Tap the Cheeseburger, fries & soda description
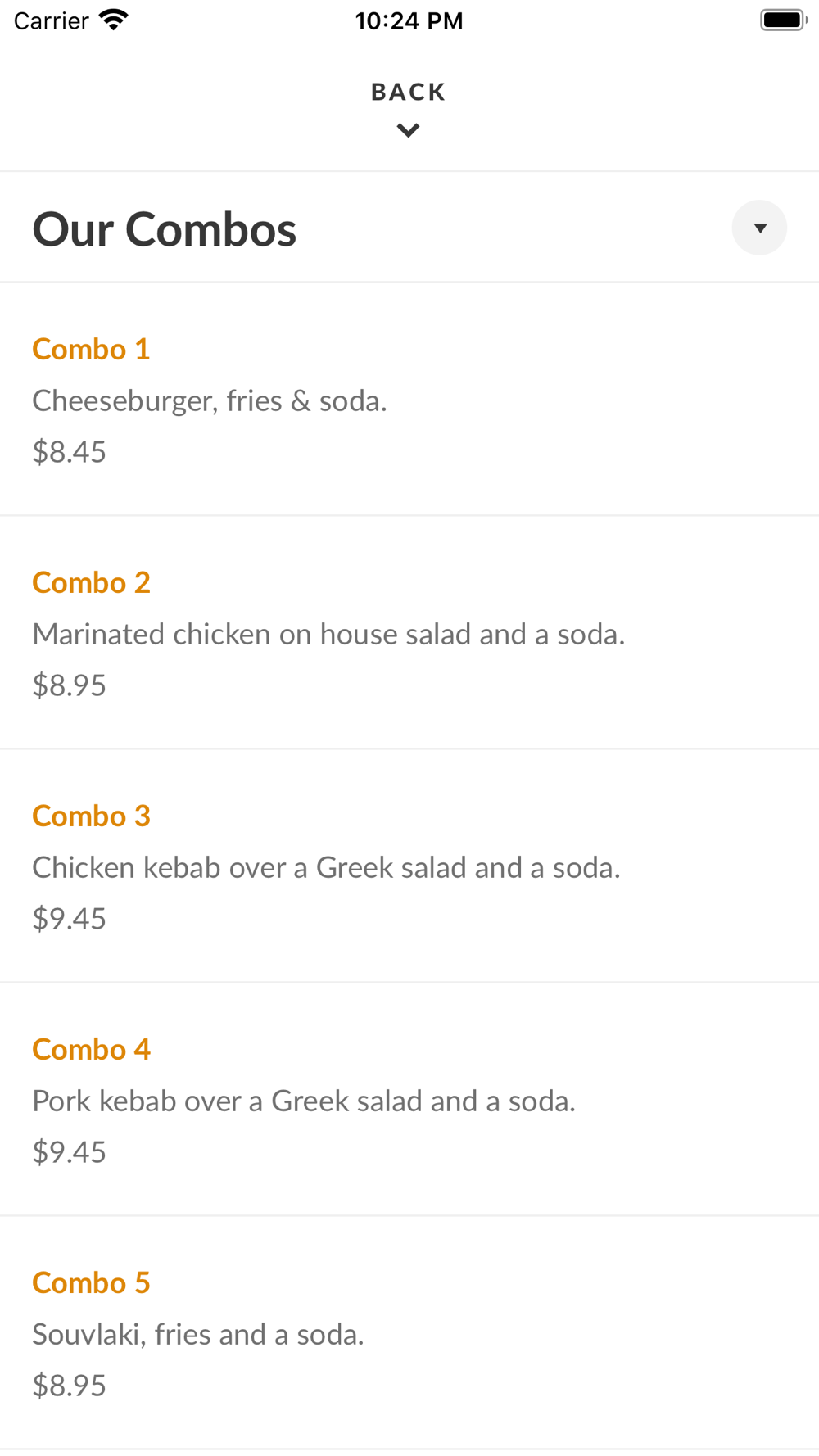The width and height of the screenshot is (819, 1456). click(x=210, y=401)
